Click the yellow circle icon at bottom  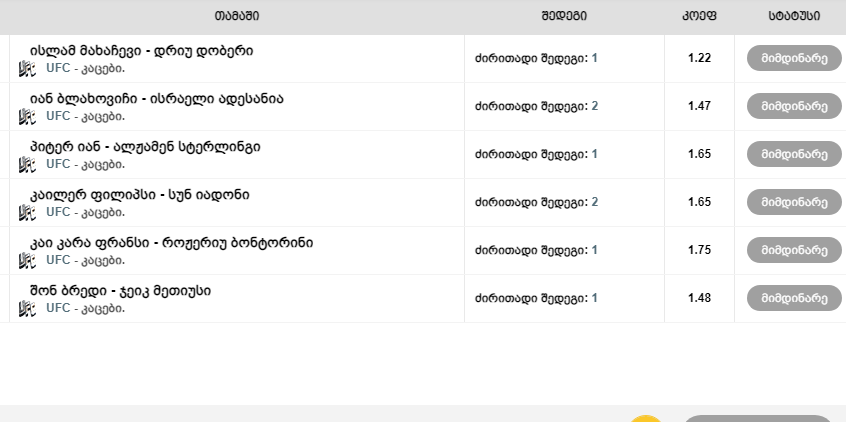(646, 418)
